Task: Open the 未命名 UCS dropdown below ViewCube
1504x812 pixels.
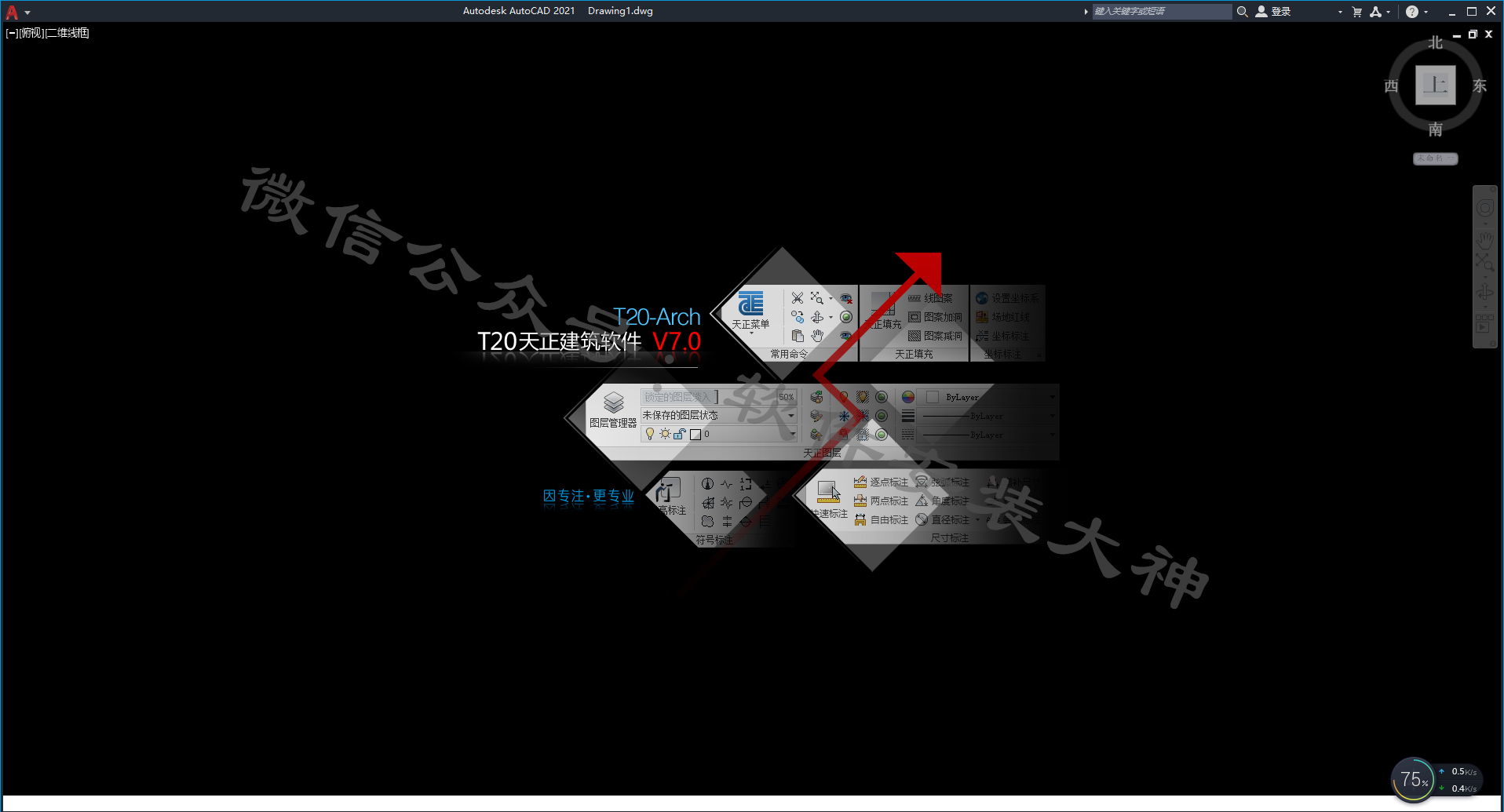Action: tap(1436, 158)
